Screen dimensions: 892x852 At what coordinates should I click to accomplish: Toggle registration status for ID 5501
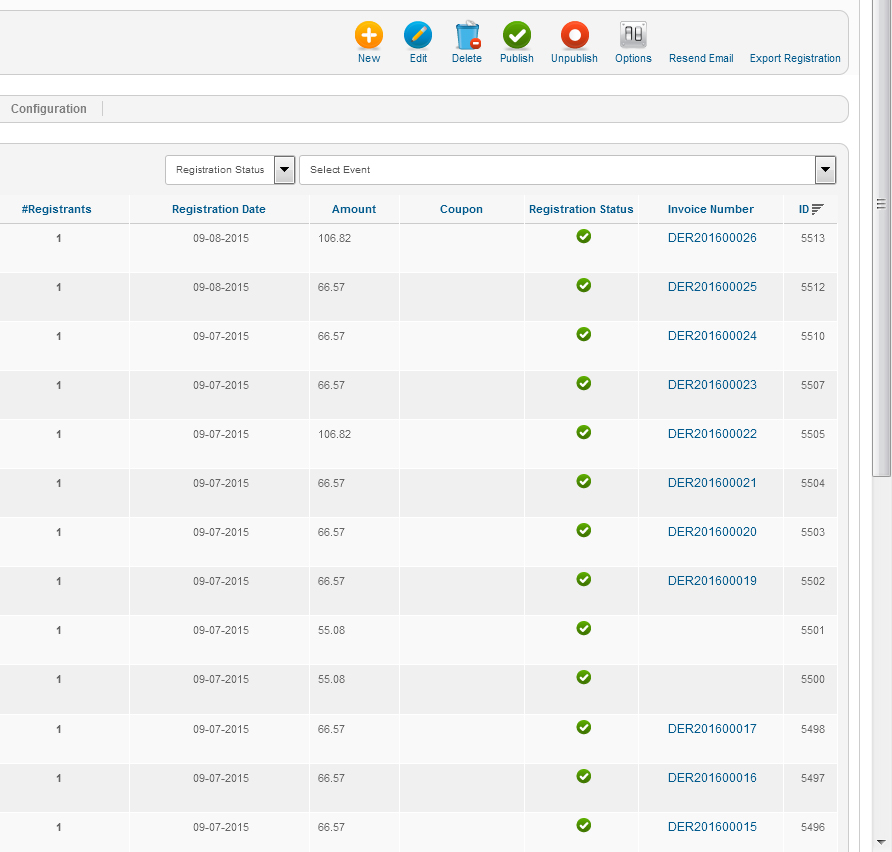pos(584,629)
